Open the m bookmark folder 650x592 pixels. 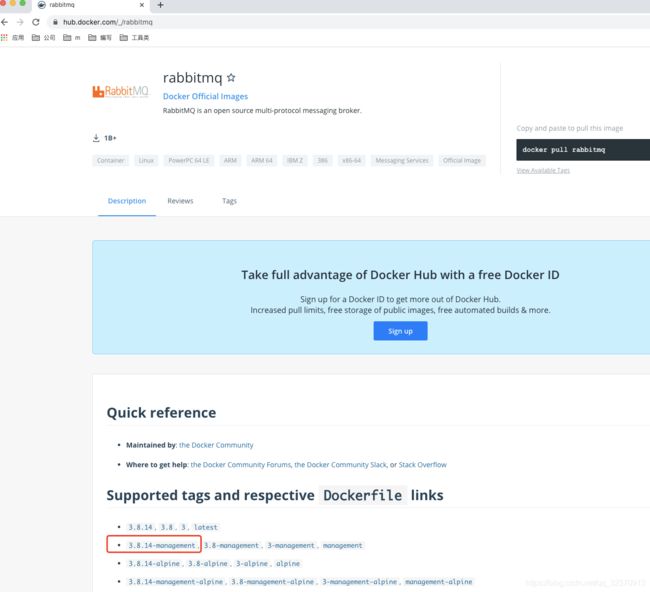click(72, 38)
